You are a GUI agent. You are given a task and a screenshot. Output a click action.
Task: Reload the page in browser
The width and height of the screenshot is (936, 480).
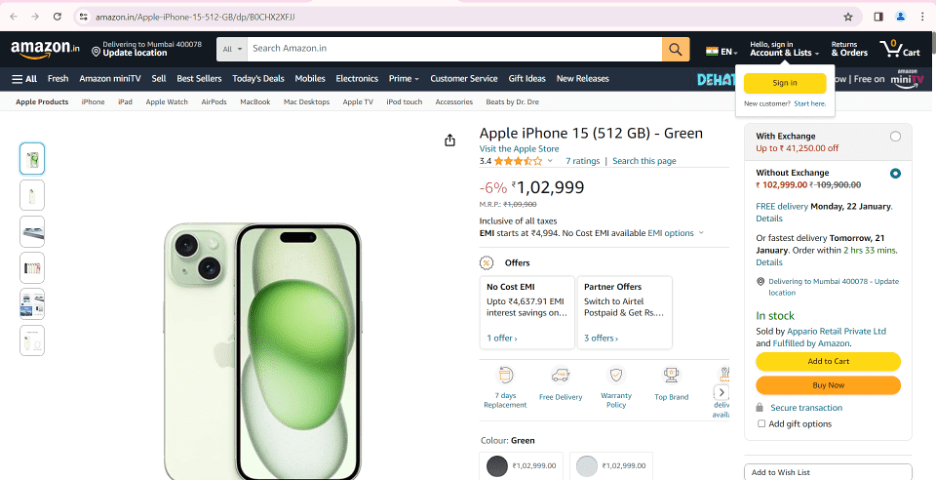click(57, 17)
